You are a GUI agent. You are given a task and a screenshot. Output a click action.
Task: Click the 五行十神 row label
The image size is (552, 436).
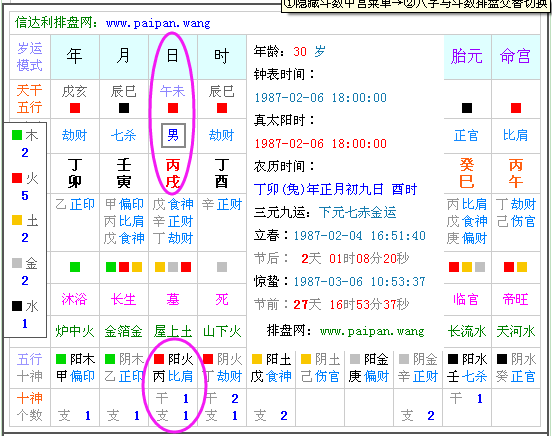(30, 368)
